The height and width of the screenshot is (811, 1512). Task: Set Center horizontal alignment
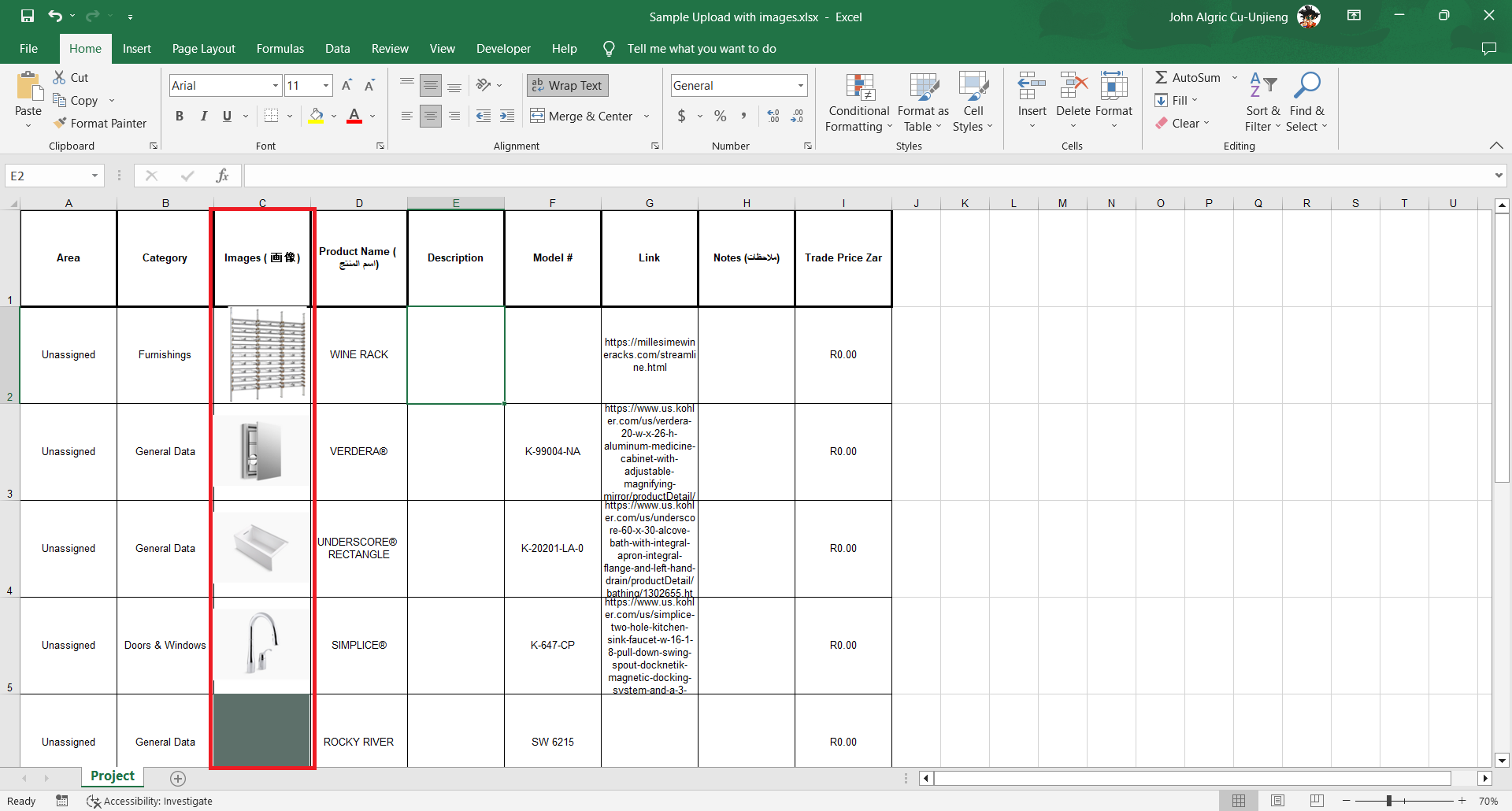(430, 116)
